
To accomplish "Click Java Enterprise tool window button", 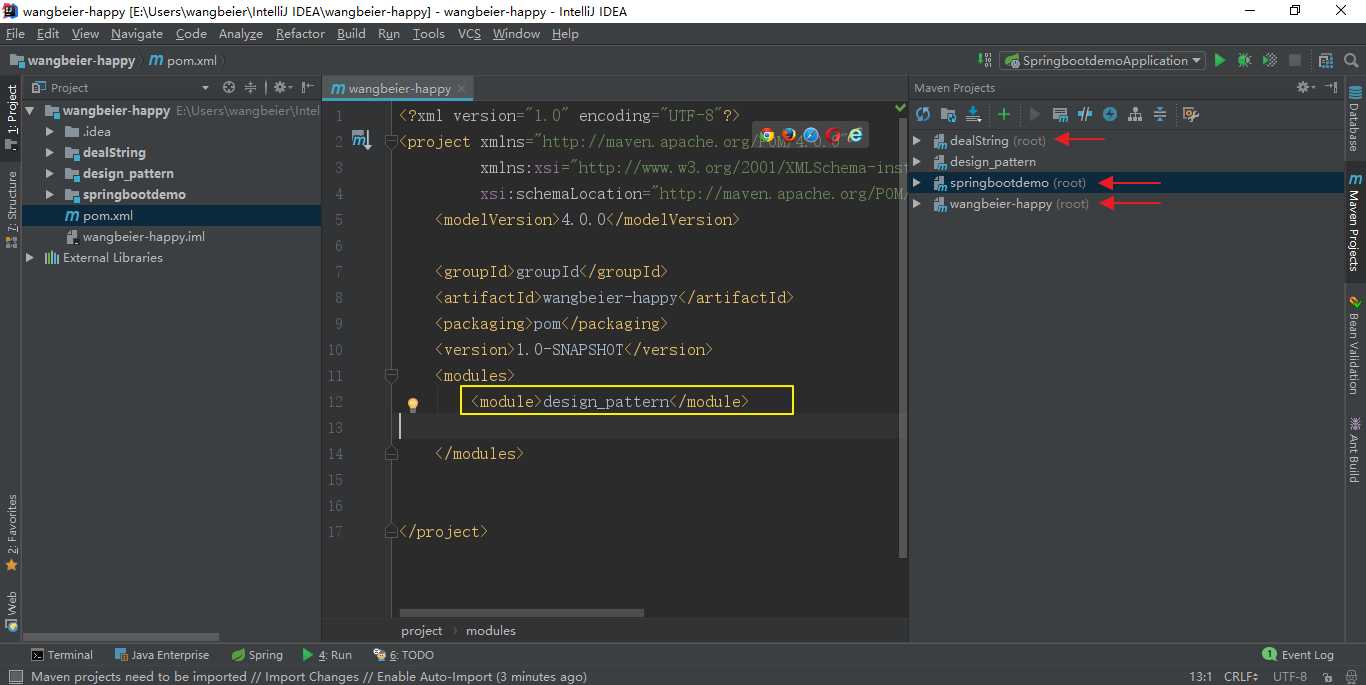I will click(162, 655).
